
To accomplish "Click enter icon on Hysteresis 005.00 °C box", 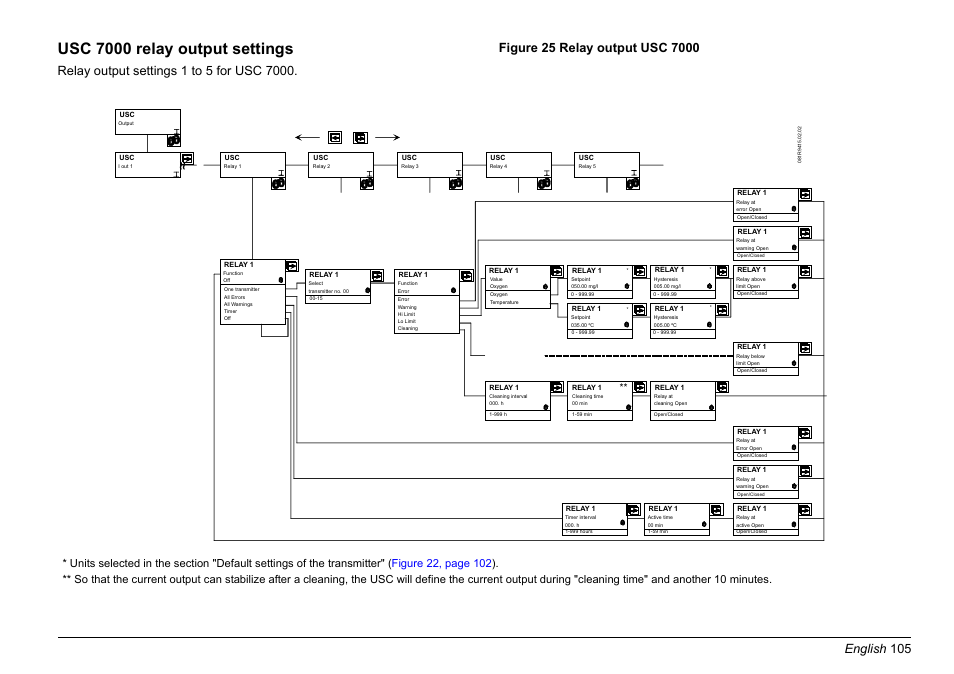I will tap(722, 310).
